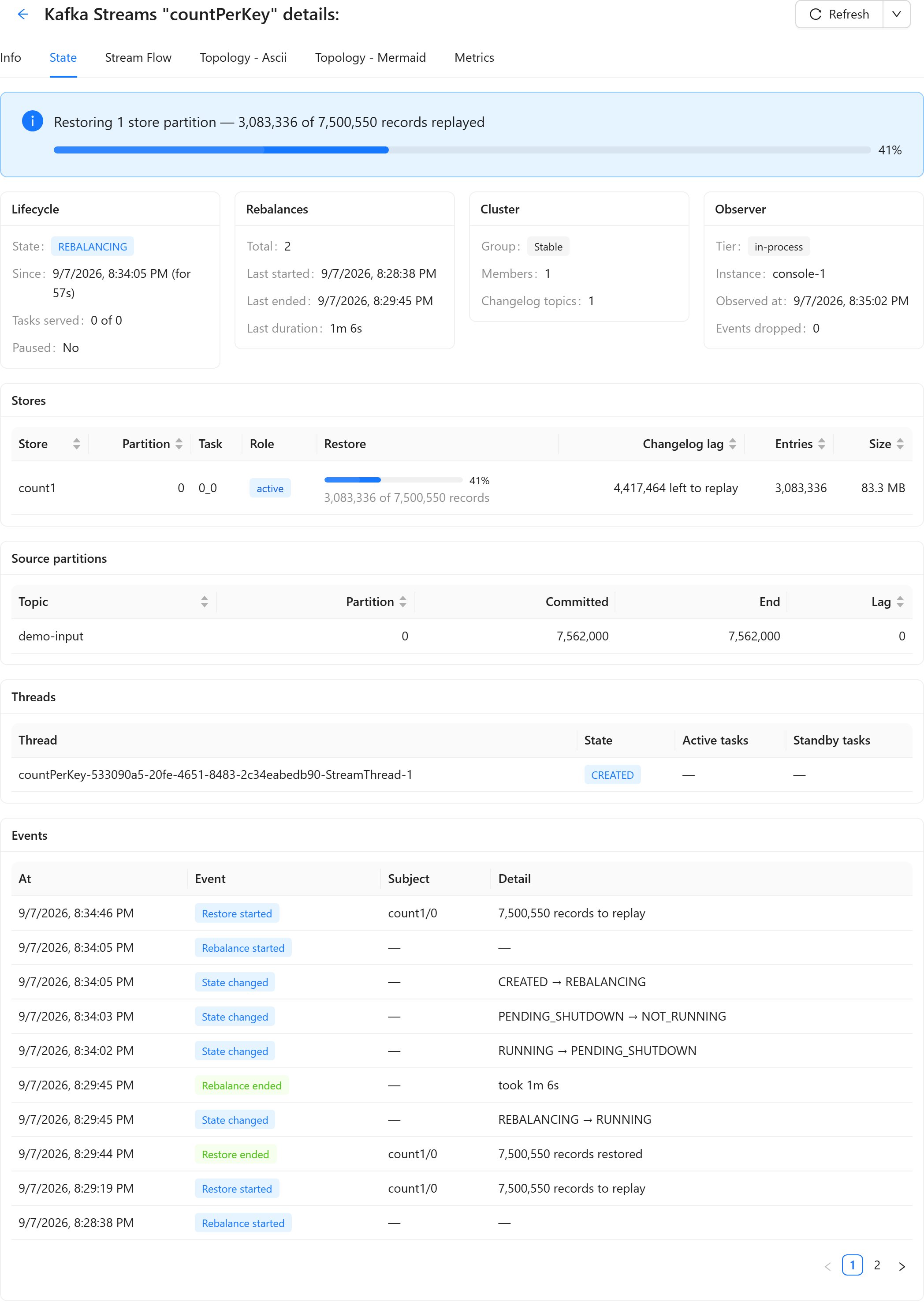
Task: Click the active role tag for count1
Action: 270,488
